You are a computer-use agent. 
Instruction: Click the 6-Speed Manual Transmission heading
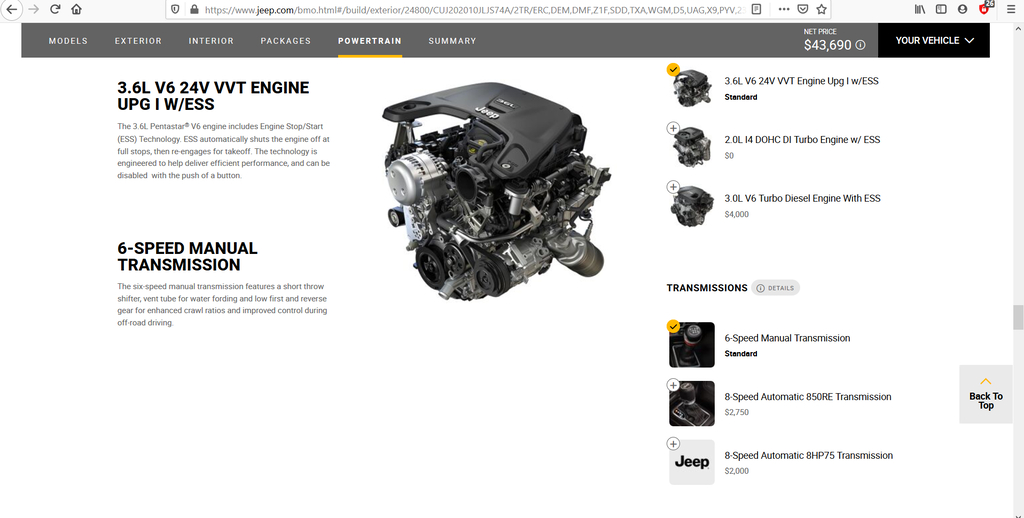pyautogui.click(x=187, y=257)
